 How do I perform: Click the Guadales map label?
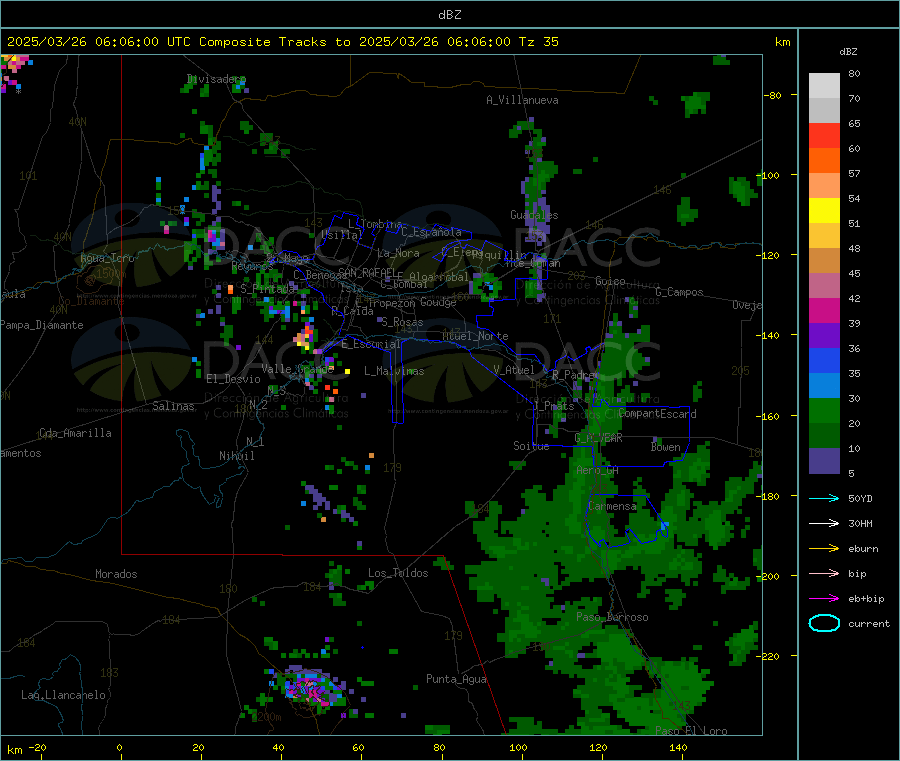(x=534, y=215)
